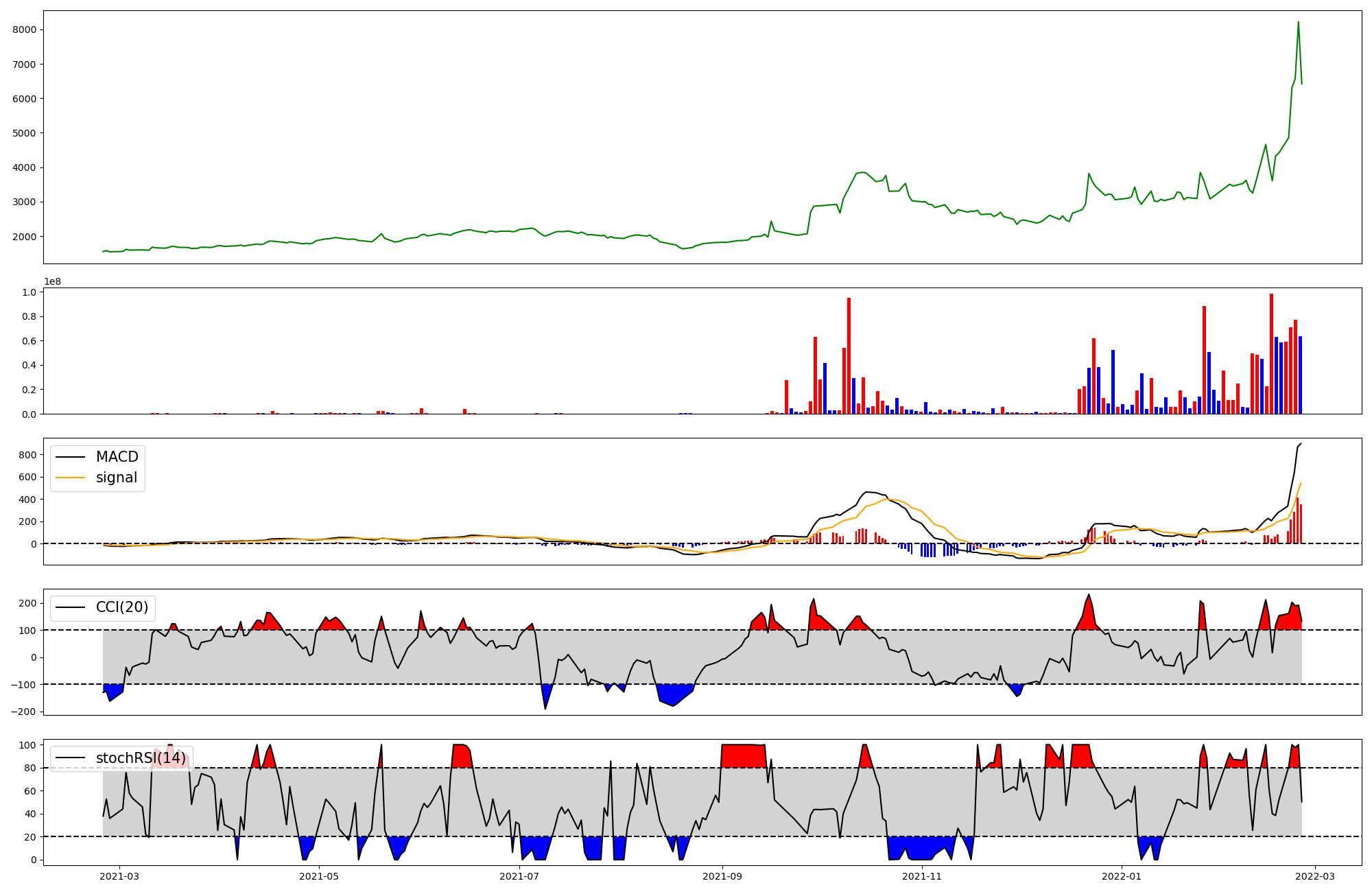The width and height of the screenshot is (1372, 892).
Task: Click the 2022-03 x-axis date label
Action: pyautogui.click(x=1315, y=876)
